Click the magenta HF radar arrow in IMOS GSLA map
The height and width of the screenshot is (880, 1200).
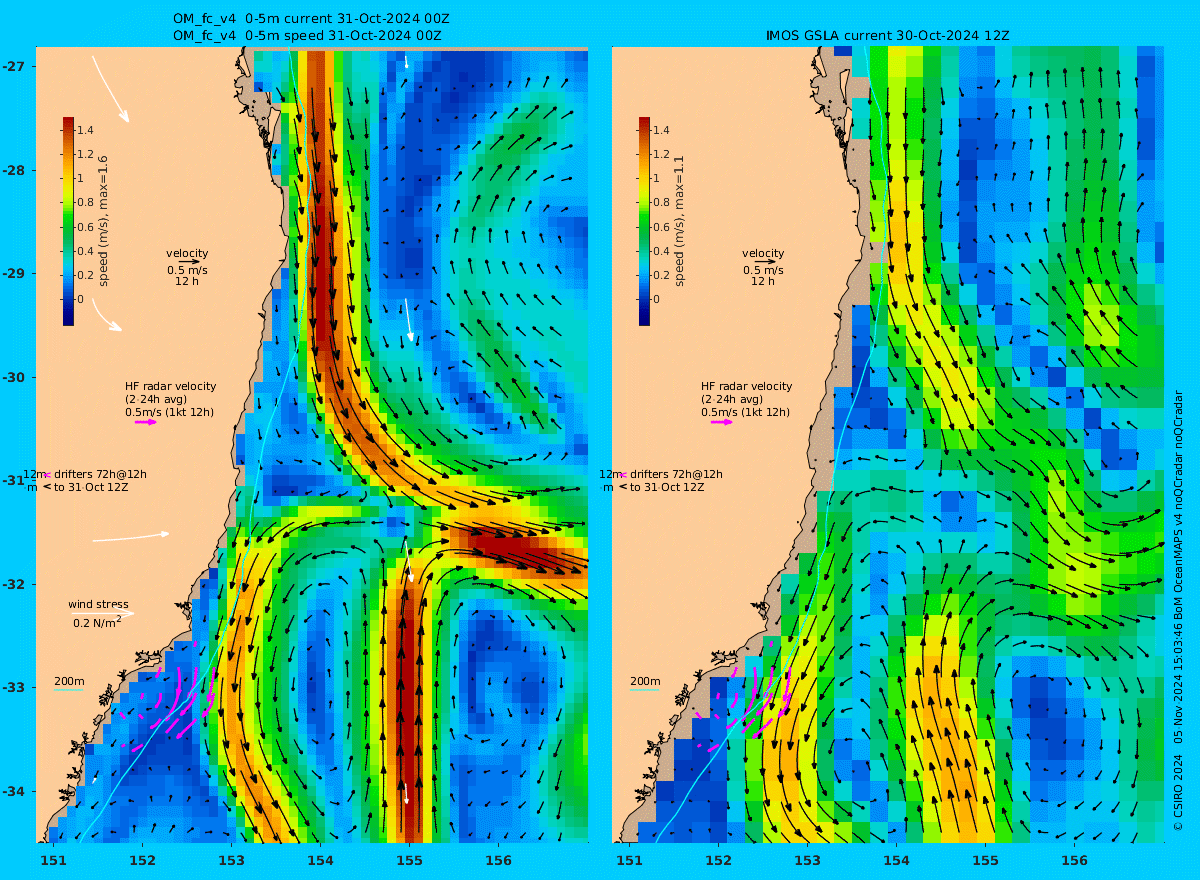pos(722,422)
